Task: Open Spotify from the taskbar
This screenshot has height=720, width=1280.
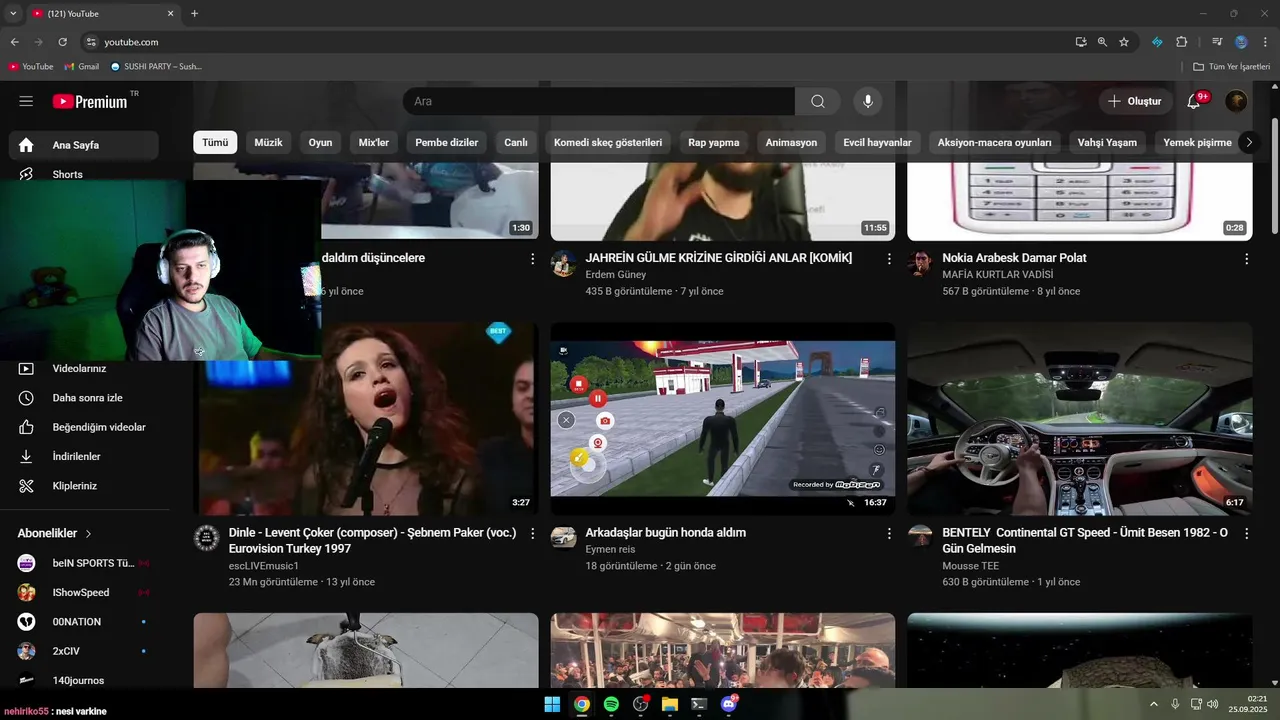Action: tap(611, 704)
